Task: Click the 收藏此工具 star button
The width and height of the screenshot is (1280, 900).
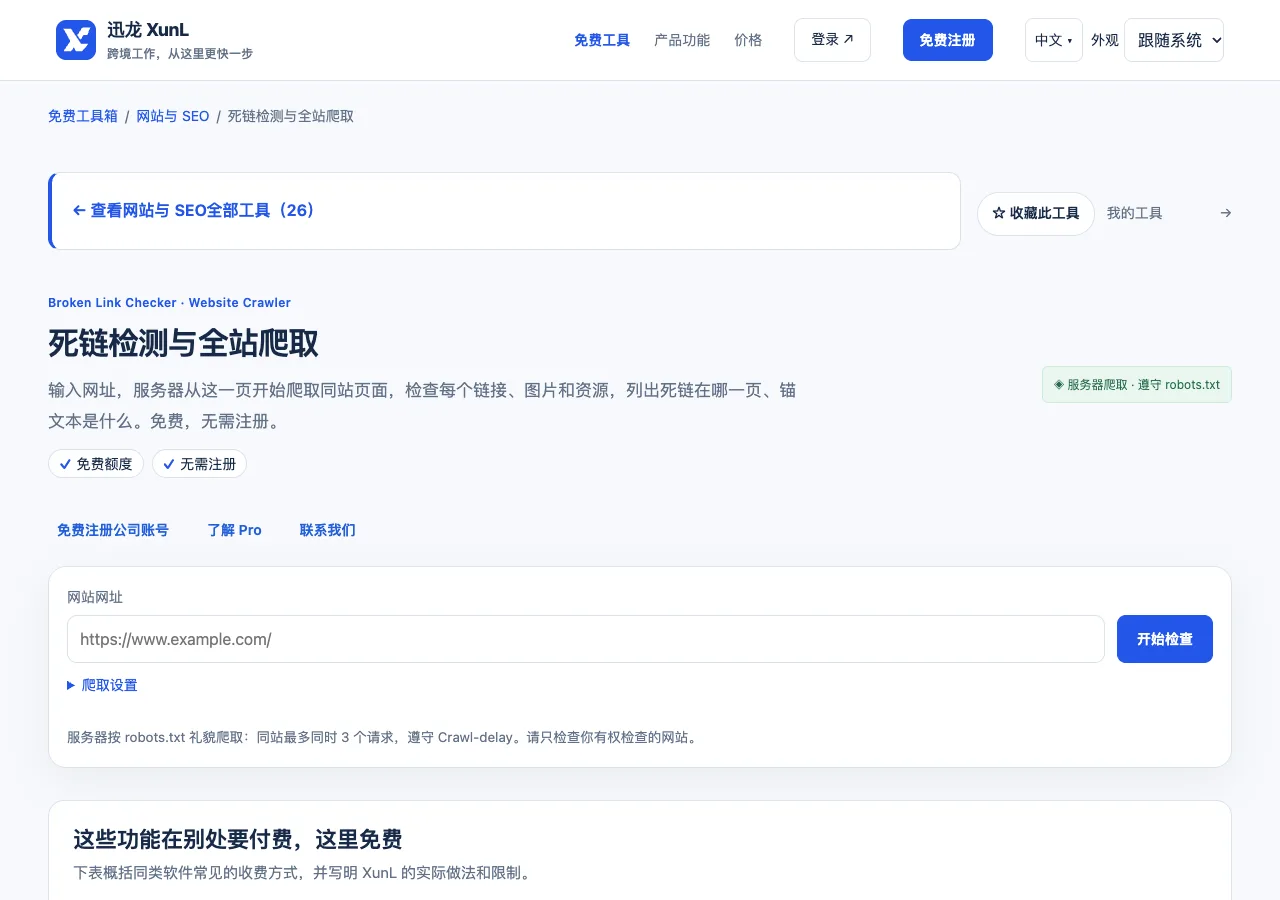Action: [x=1035, y=213]
